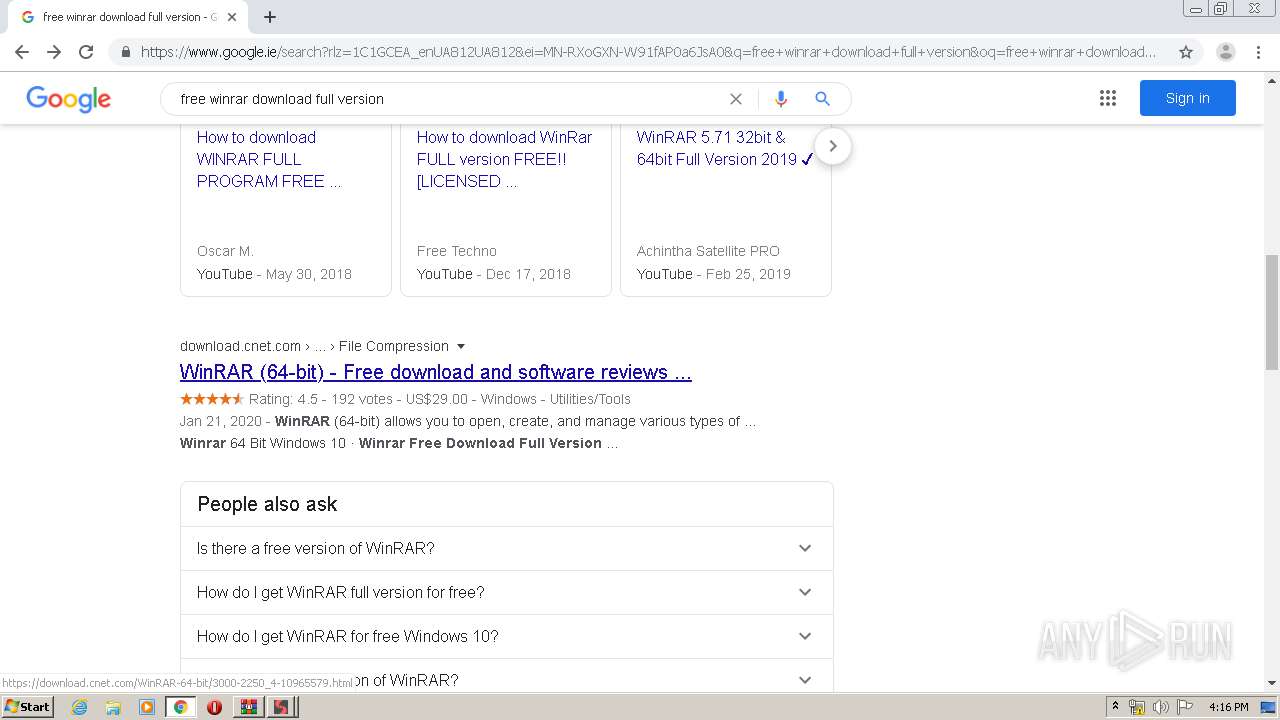Go back to previous page
This screenshot has width=1280, height=720.
point(22,52)
